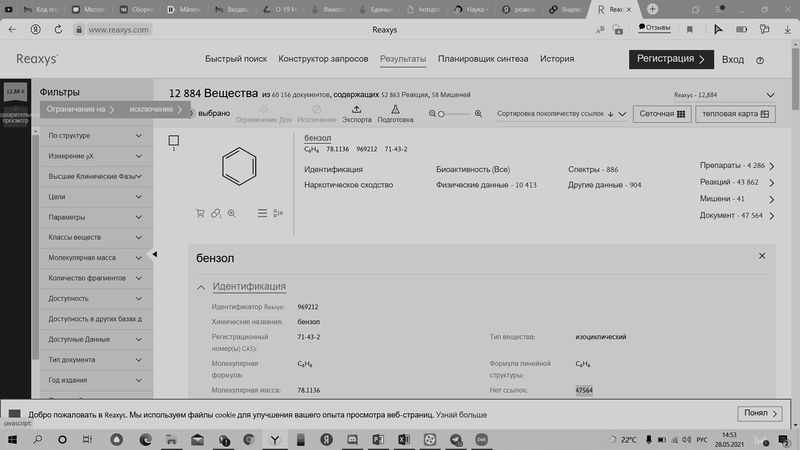
Task: Switch to Сеточная grid view
Action: [x=663, y=114]
